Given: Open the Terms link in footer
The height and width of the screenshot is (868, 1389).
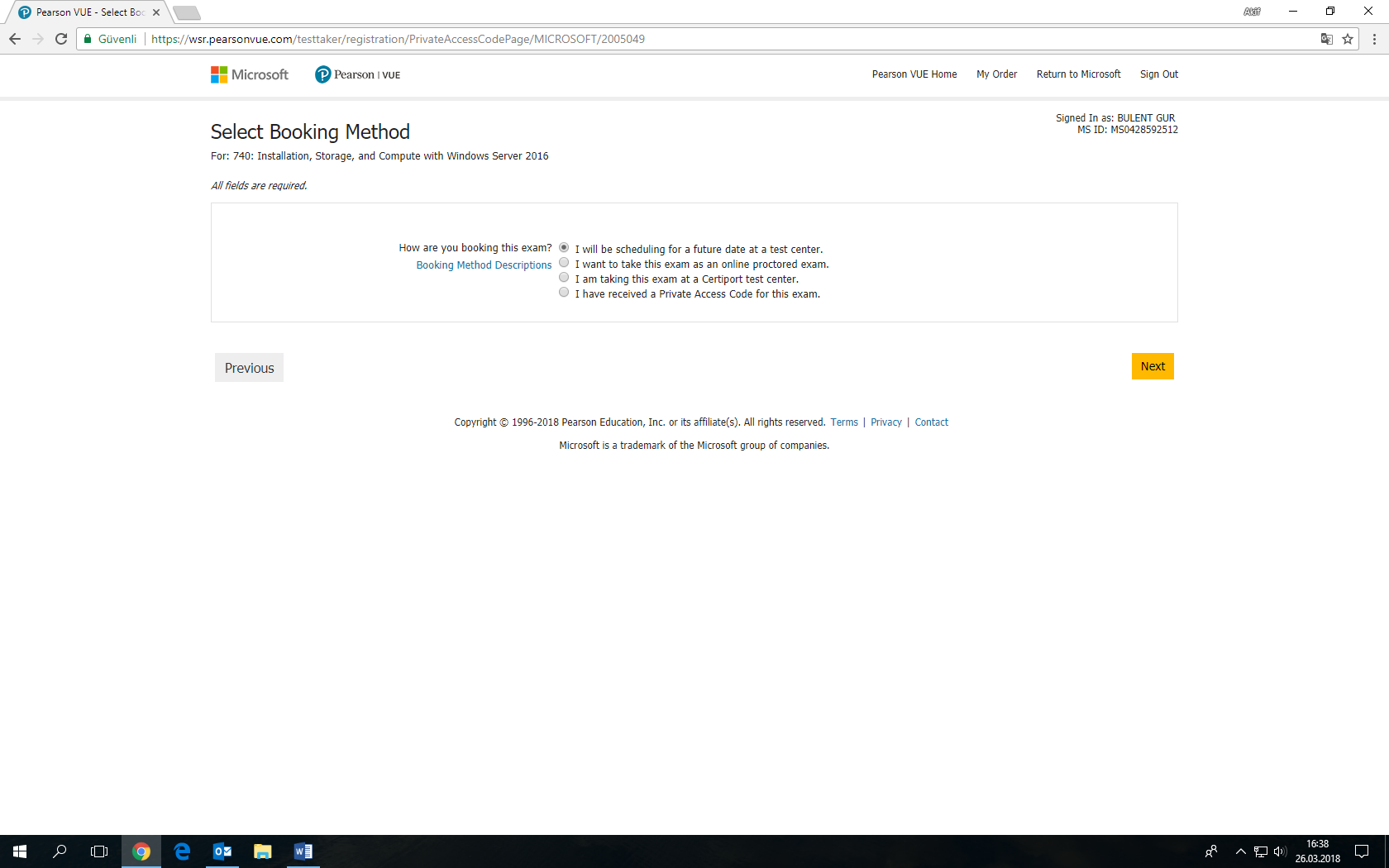Looking at the screenshot, I should [x=844, y=422].
